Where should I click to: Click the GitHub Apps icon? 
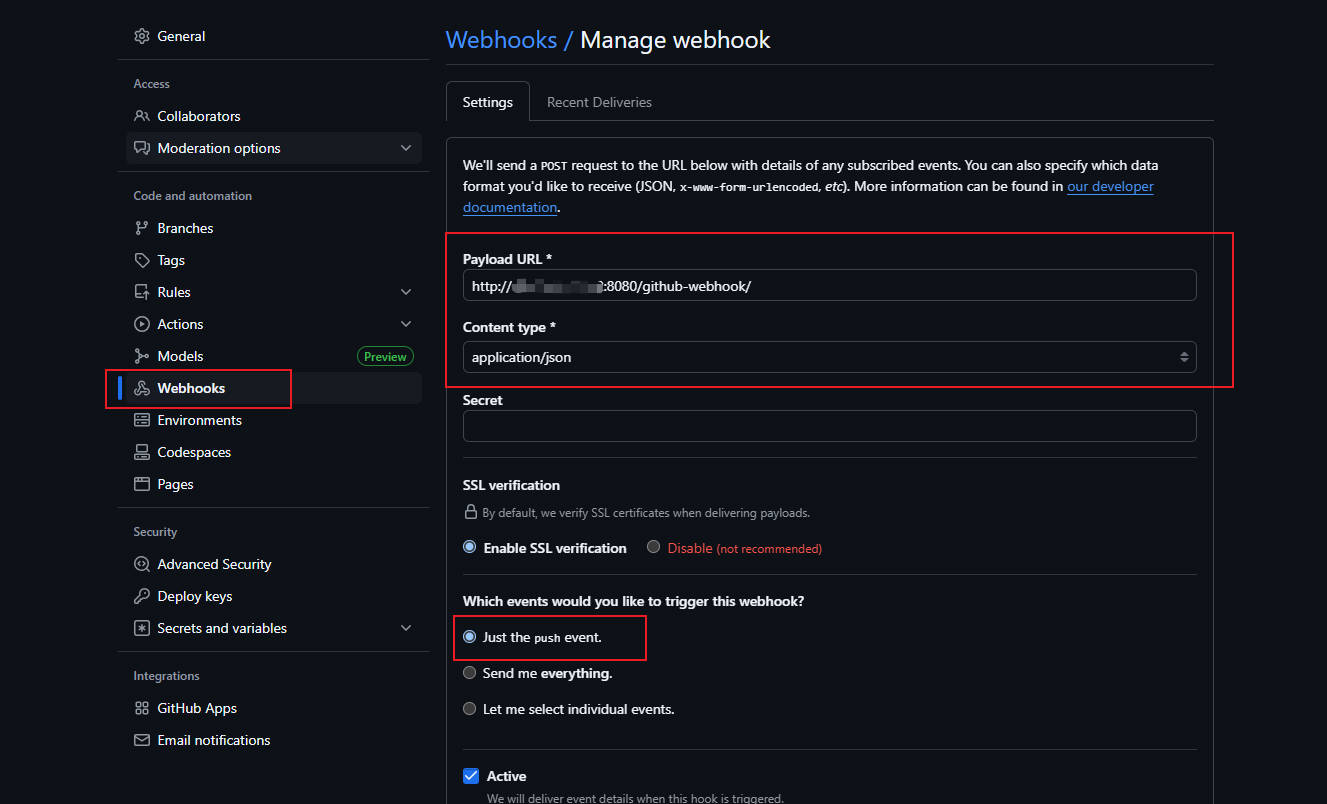(x=142, y=708)
